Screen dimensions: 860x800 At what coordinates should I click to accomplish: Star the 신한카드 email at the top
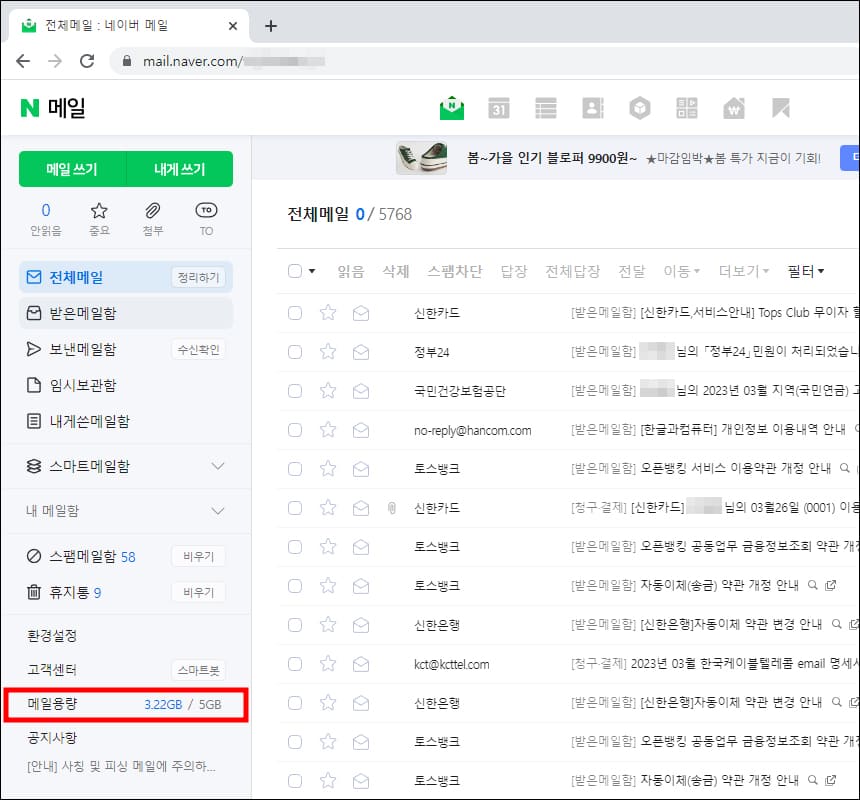(327, 314)
